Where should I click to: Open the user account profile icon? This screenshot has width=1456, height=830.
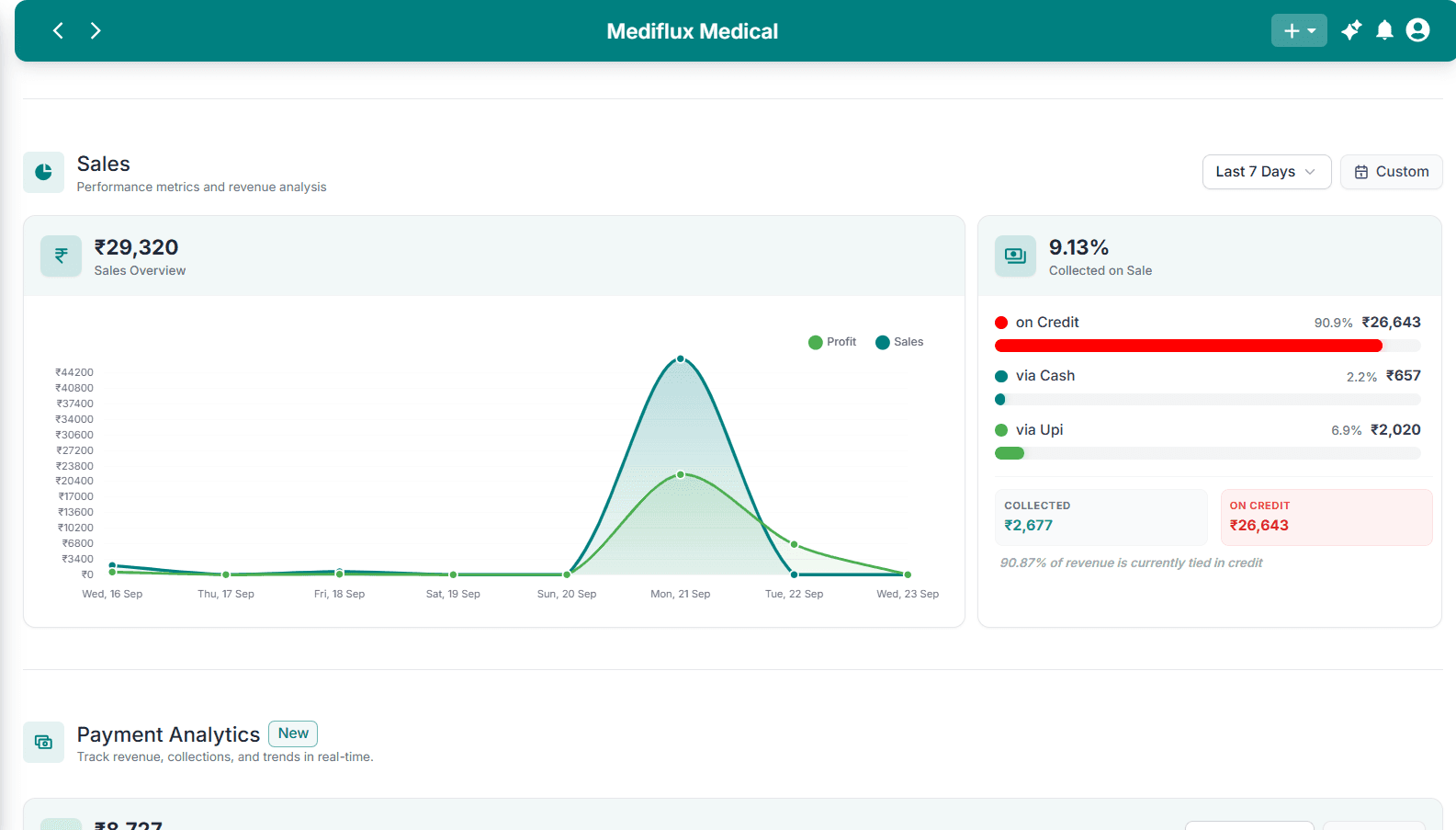pyautogui.click(x=1418, y=30)
